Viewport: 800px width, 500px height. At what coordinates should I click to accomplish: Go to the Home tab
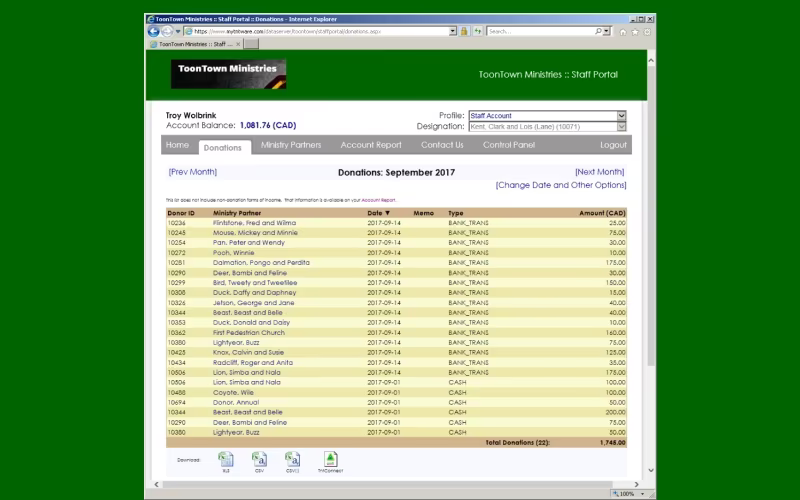177,145
